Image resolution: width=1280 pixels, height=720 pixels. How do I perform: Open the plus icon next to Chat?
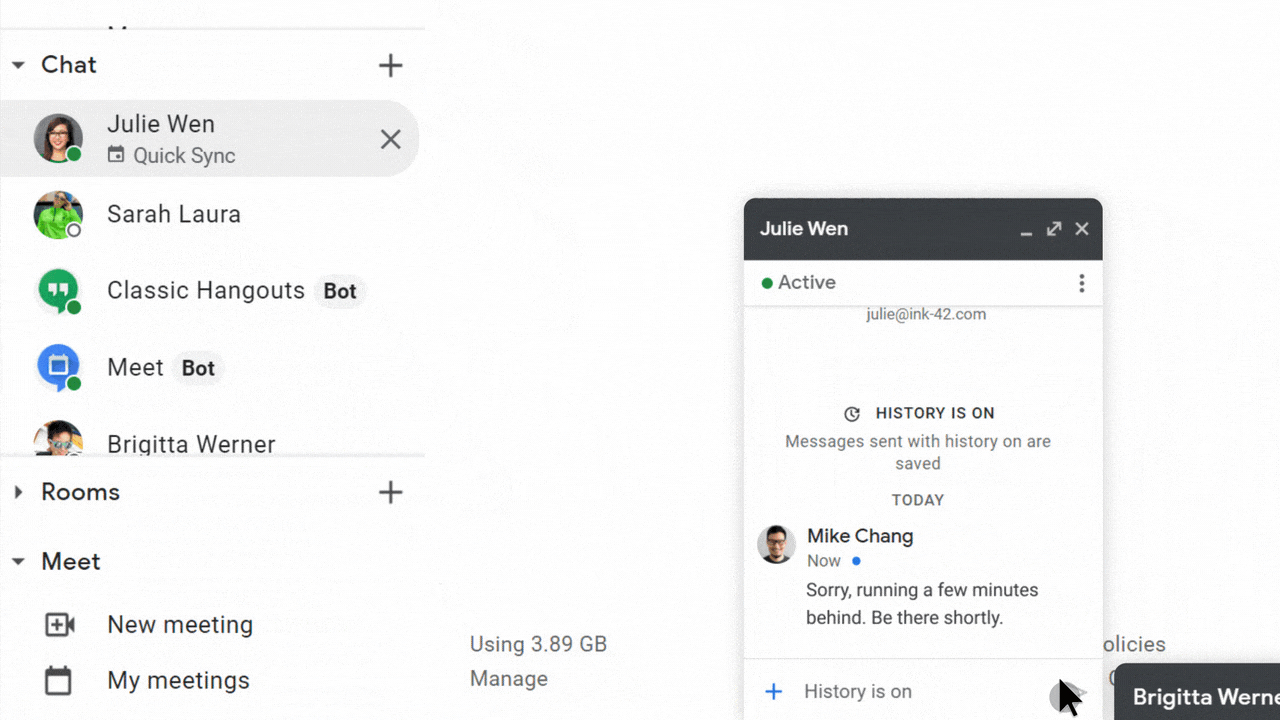(391, 65)
